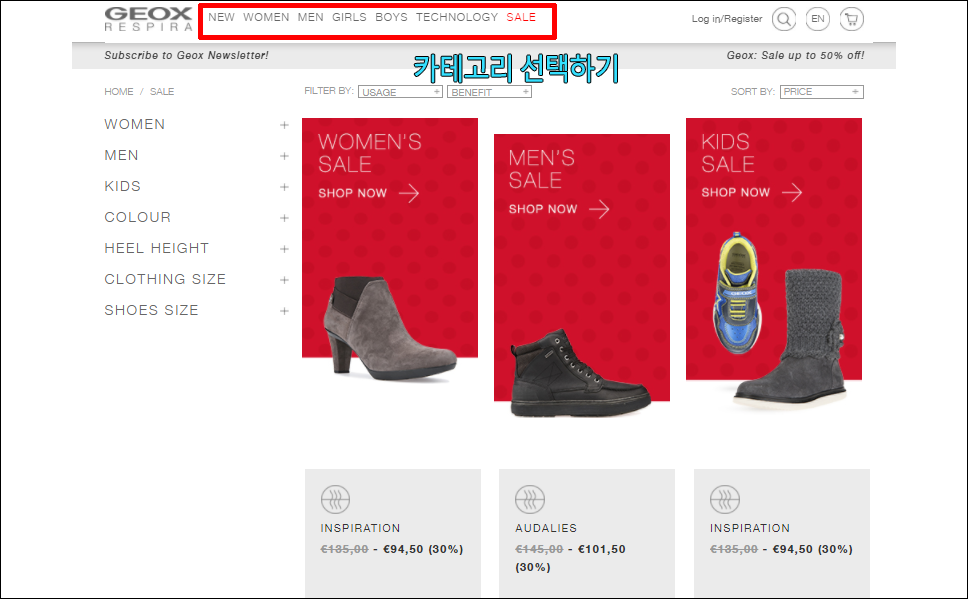Screen dimensions: 968x599
Task: Expand the CLOTHING SIZE filter plus
Action: [x=284, y=280]
